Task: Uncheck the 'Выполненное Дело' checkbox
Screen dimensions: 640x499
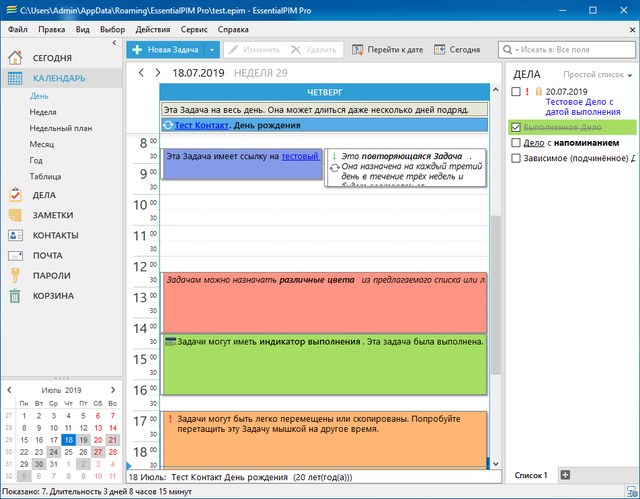Action: [515, 128]
